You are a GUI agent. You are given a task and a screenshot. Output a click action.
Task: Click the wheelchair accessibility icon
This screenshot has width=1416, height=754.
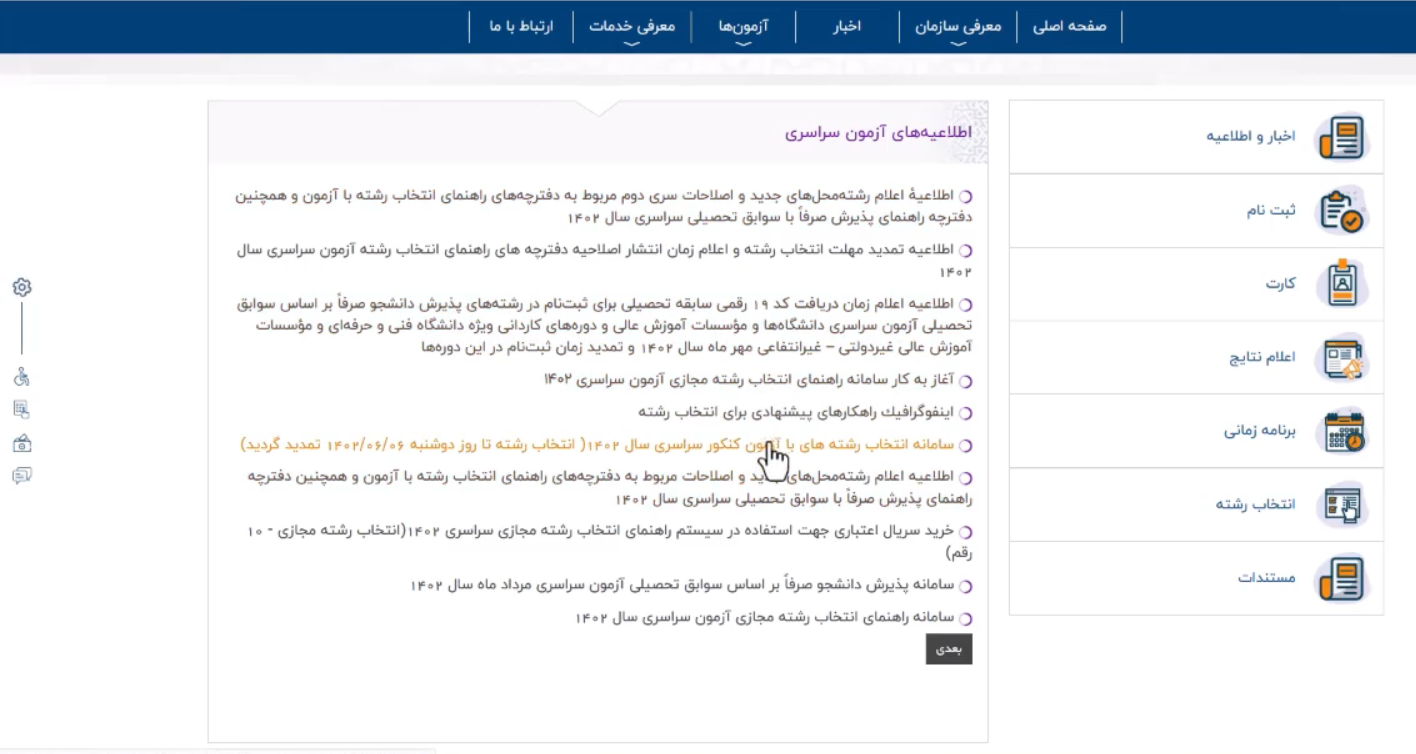pyautogui.click(x=22, y=377)
